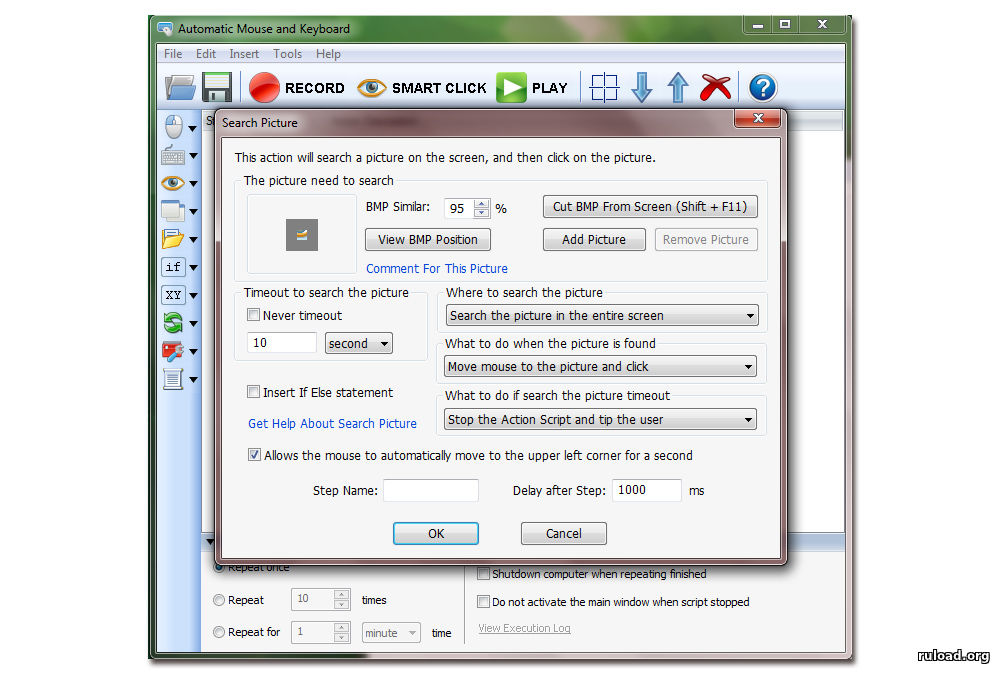The image size is (1000, 674).
Task: Click View BMP Position button
Action: tap(427, 240)
